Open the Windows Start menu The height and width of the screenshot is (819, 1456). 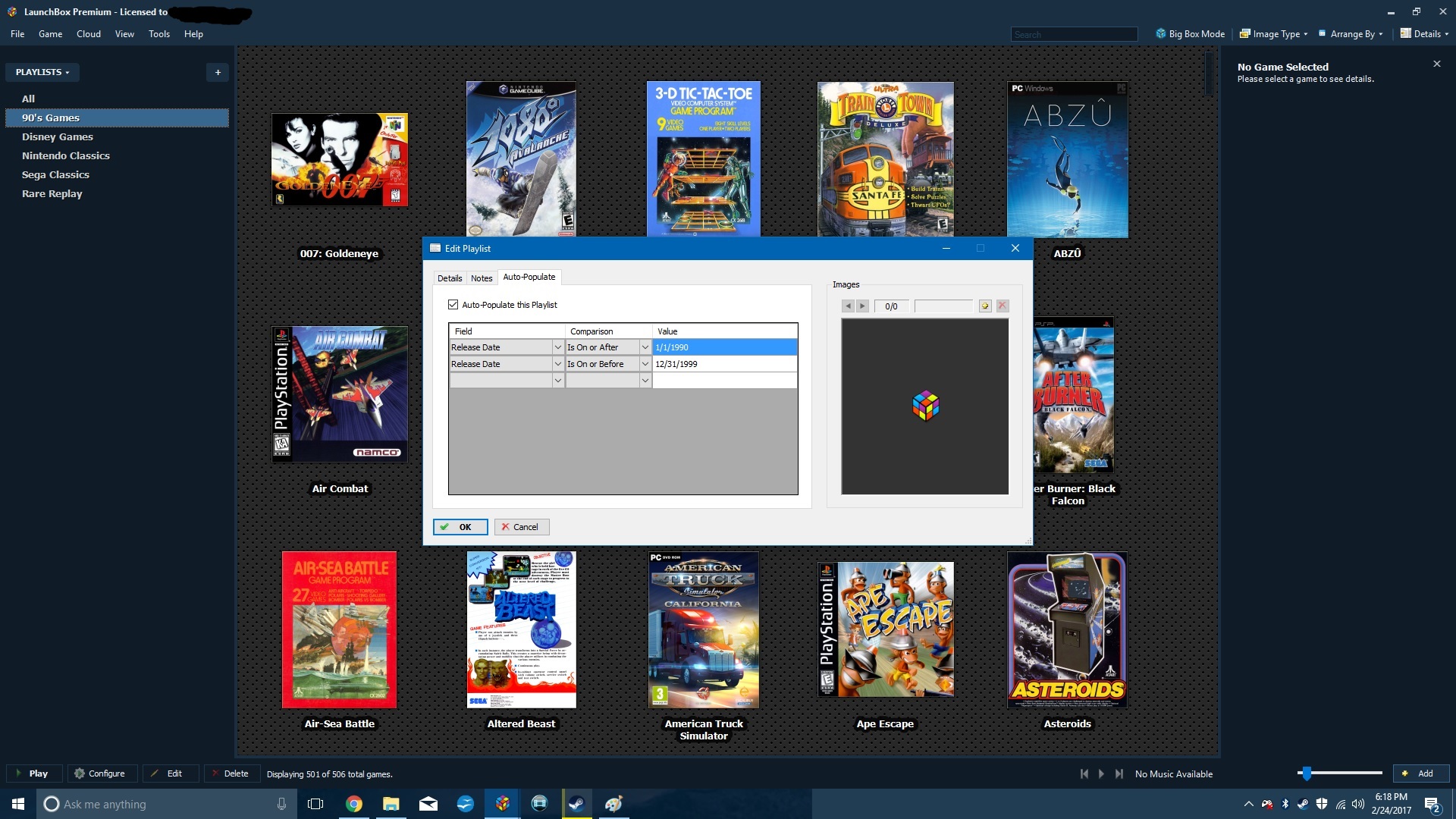click(18, 804)
